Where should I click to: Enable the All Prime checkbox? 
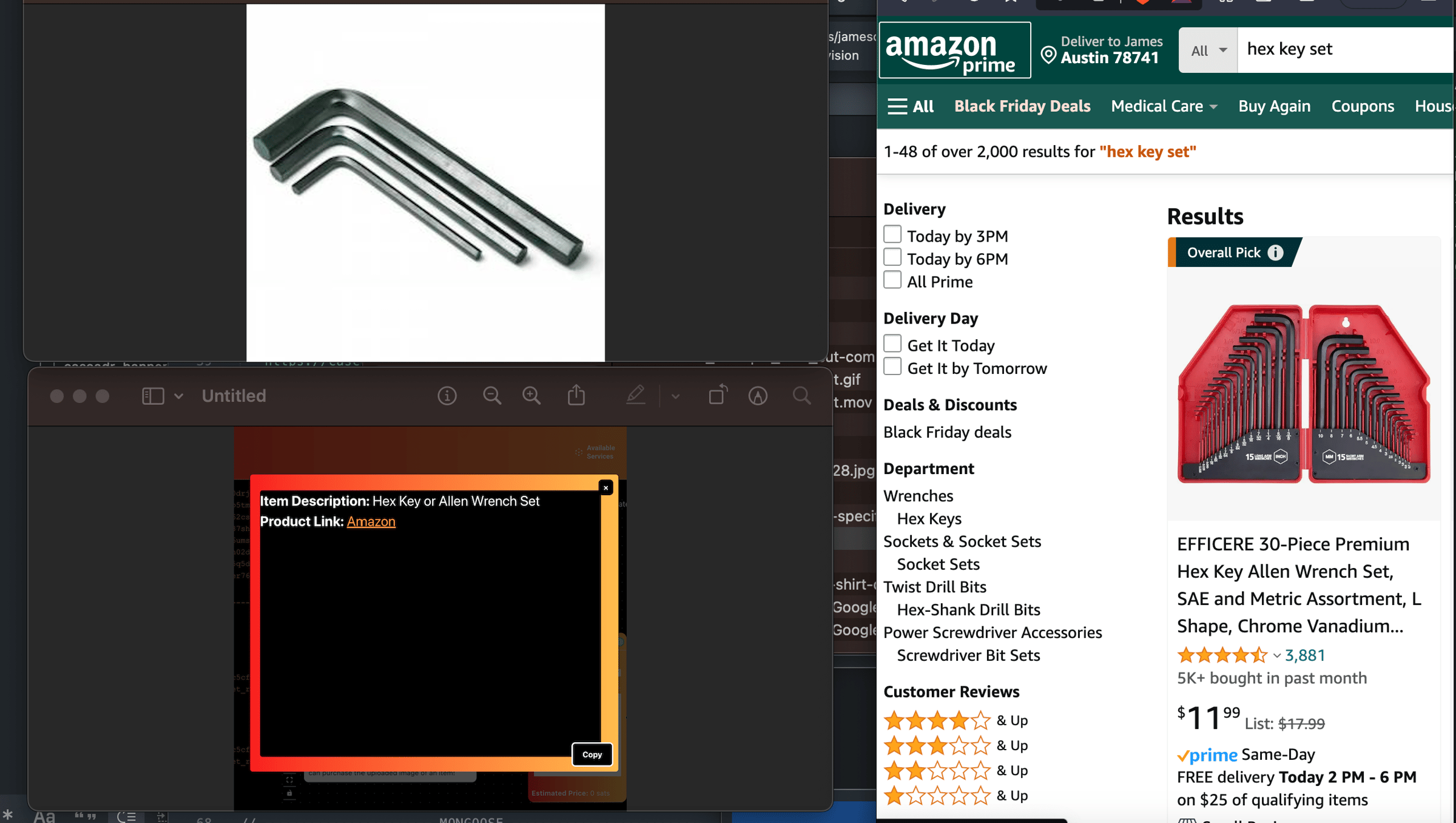[892, 280]
